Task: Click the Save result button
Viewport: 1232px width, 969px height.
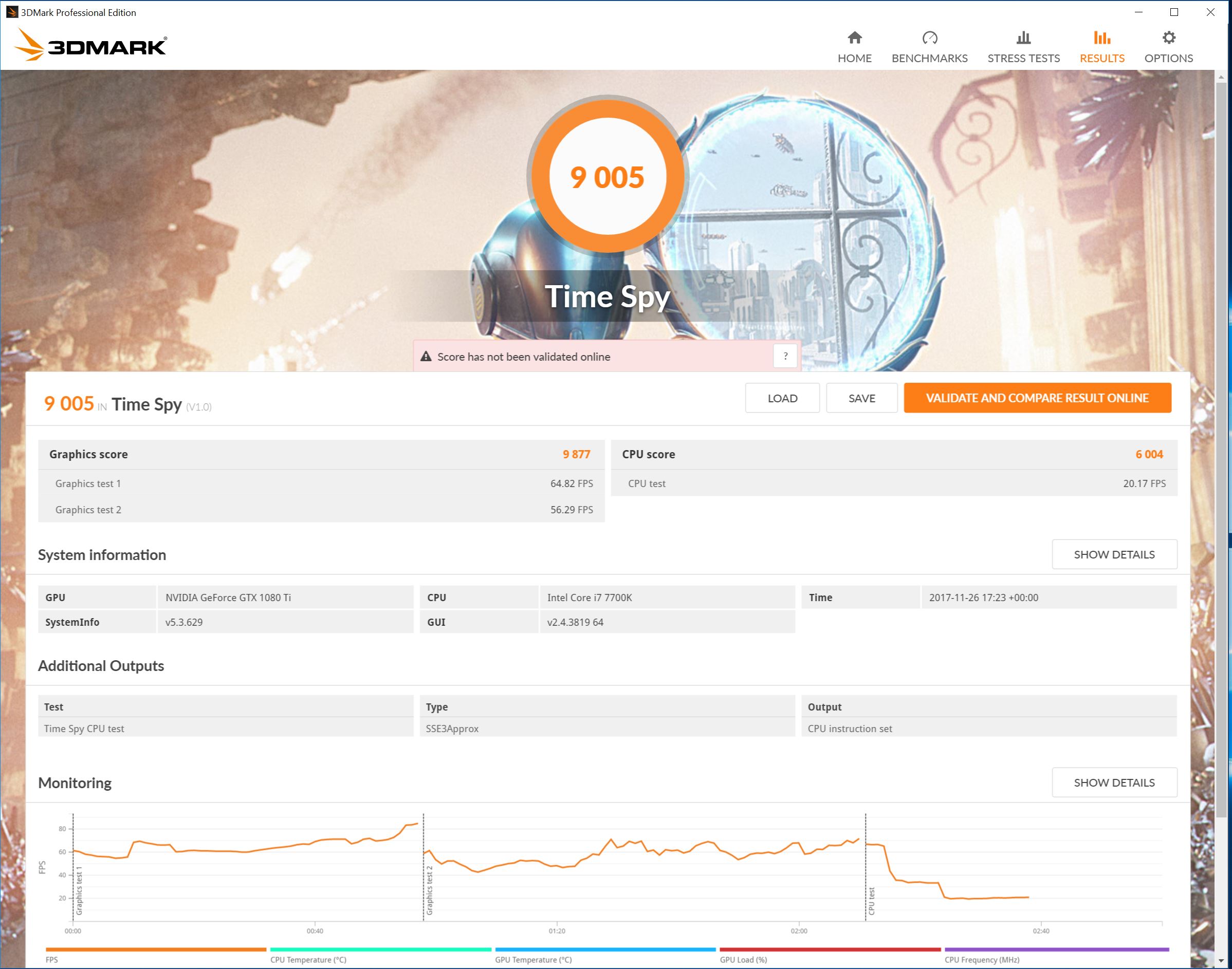Action: pyautogui.click(x=861, y=398)
